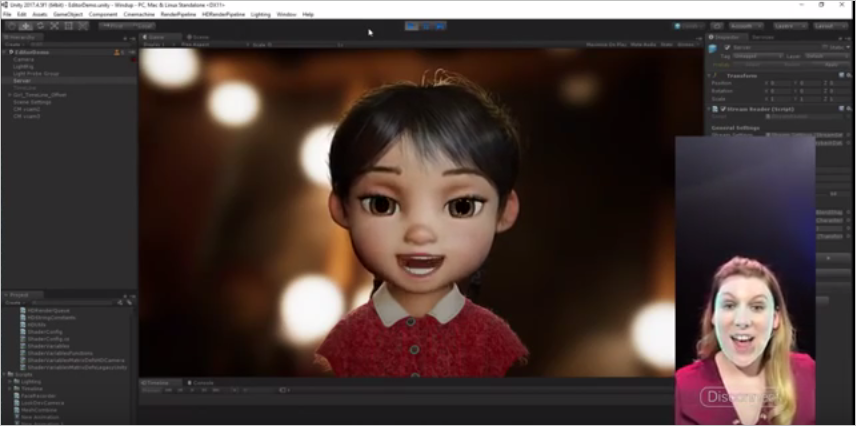Viewport: 856px width, 426px height.
Task: Open the Static flags dropdown arrow
Action: click(848, 48)
